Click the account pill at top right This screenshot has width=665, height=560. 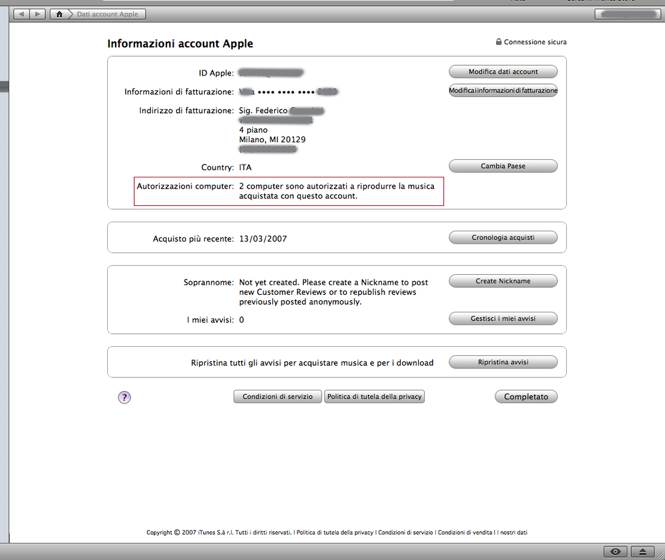point(629,14)
